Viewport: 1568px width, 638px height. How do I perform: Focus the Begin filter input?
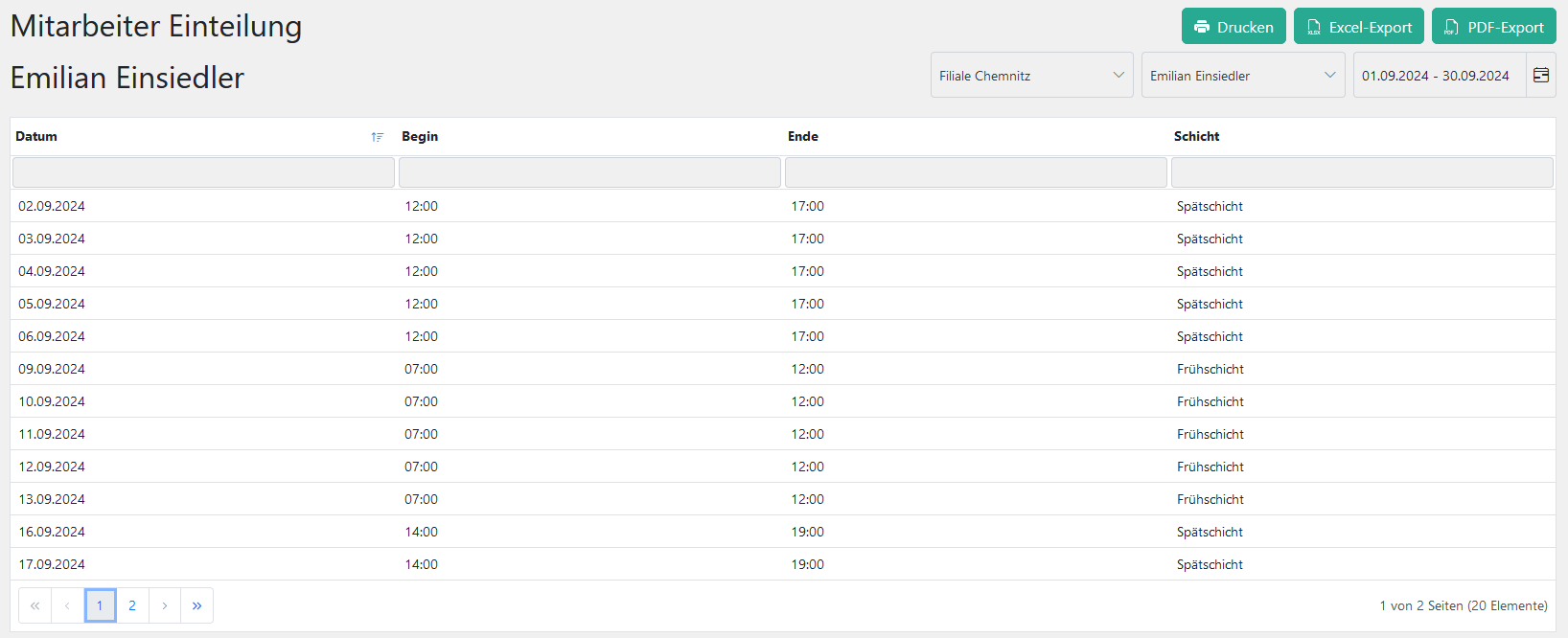click(589, 172)
